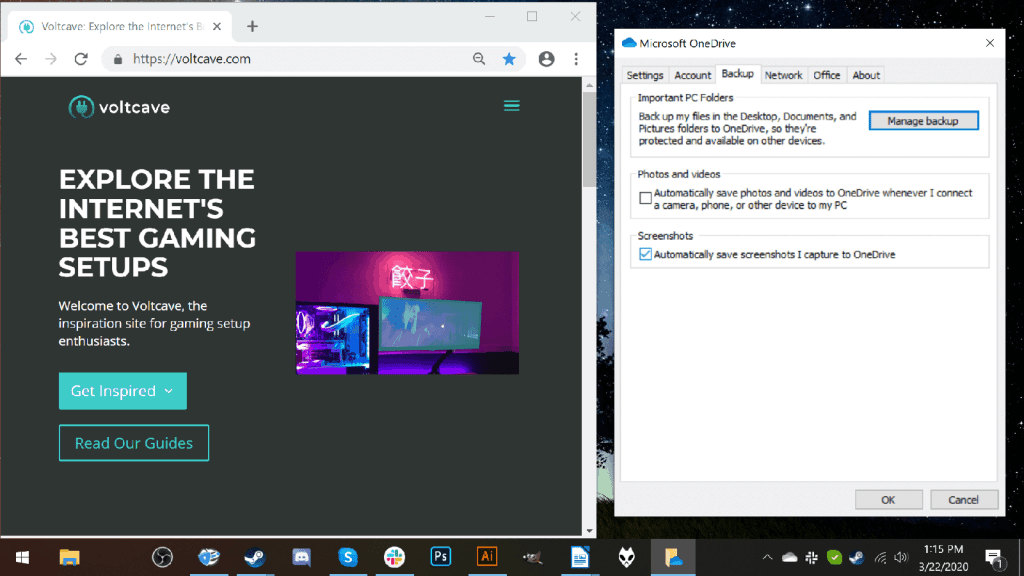Click the Chrome scrollbar down arrow
The image size is (1024, 576).
(x=589, y=531)
